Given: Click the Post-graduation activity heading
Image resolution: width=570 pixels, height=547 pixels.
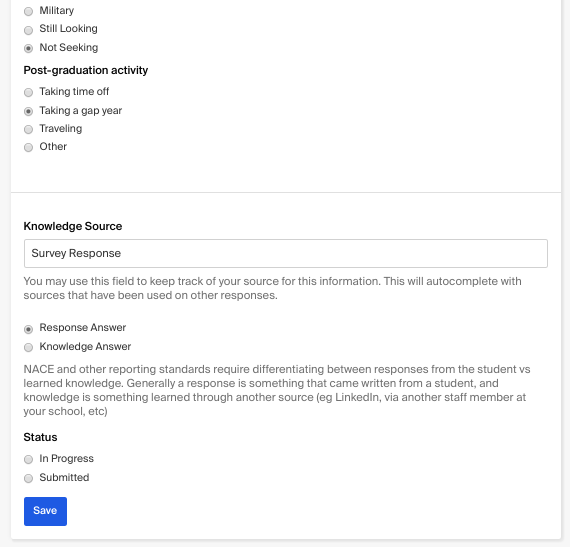Looking at the screenshot, I should pos(86,70).
